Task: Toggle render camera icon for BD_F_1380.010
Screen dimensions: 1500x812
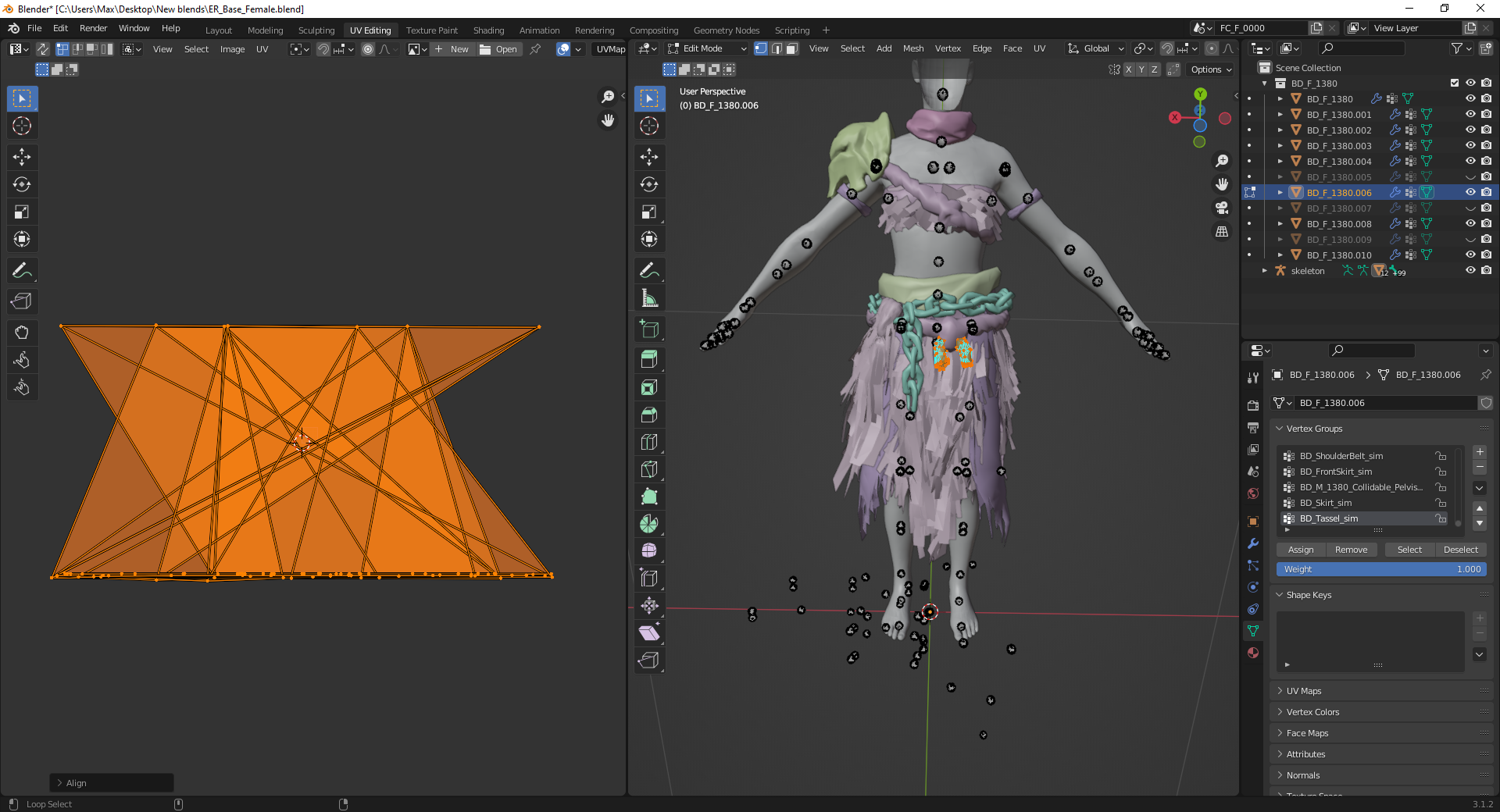Action: tap(1486, 255)
